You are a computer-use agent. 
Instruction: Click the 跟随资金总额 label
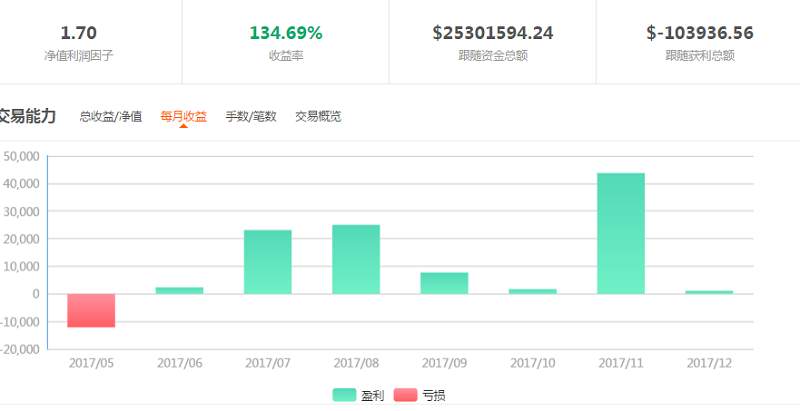pos(493,56)
